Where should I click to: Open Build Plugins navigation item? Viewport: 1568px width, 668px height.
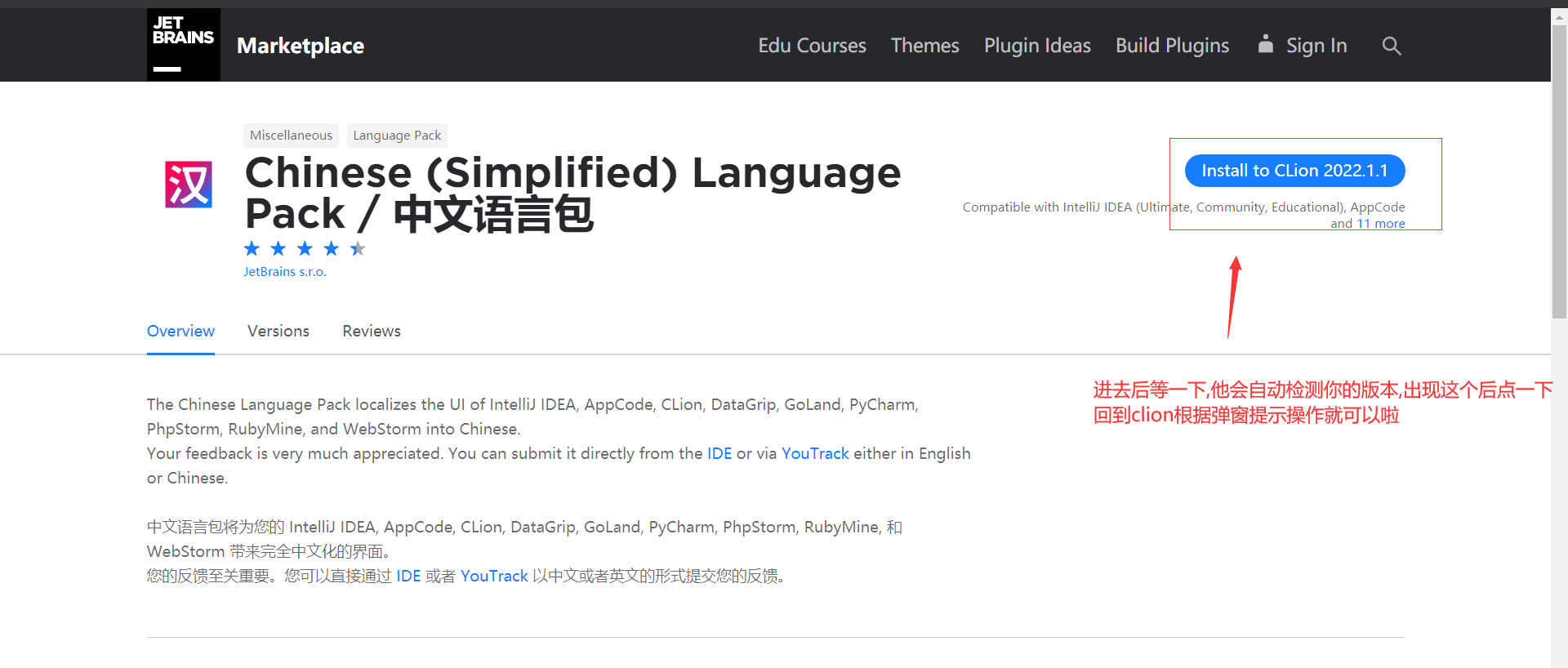coord(1172,46)
